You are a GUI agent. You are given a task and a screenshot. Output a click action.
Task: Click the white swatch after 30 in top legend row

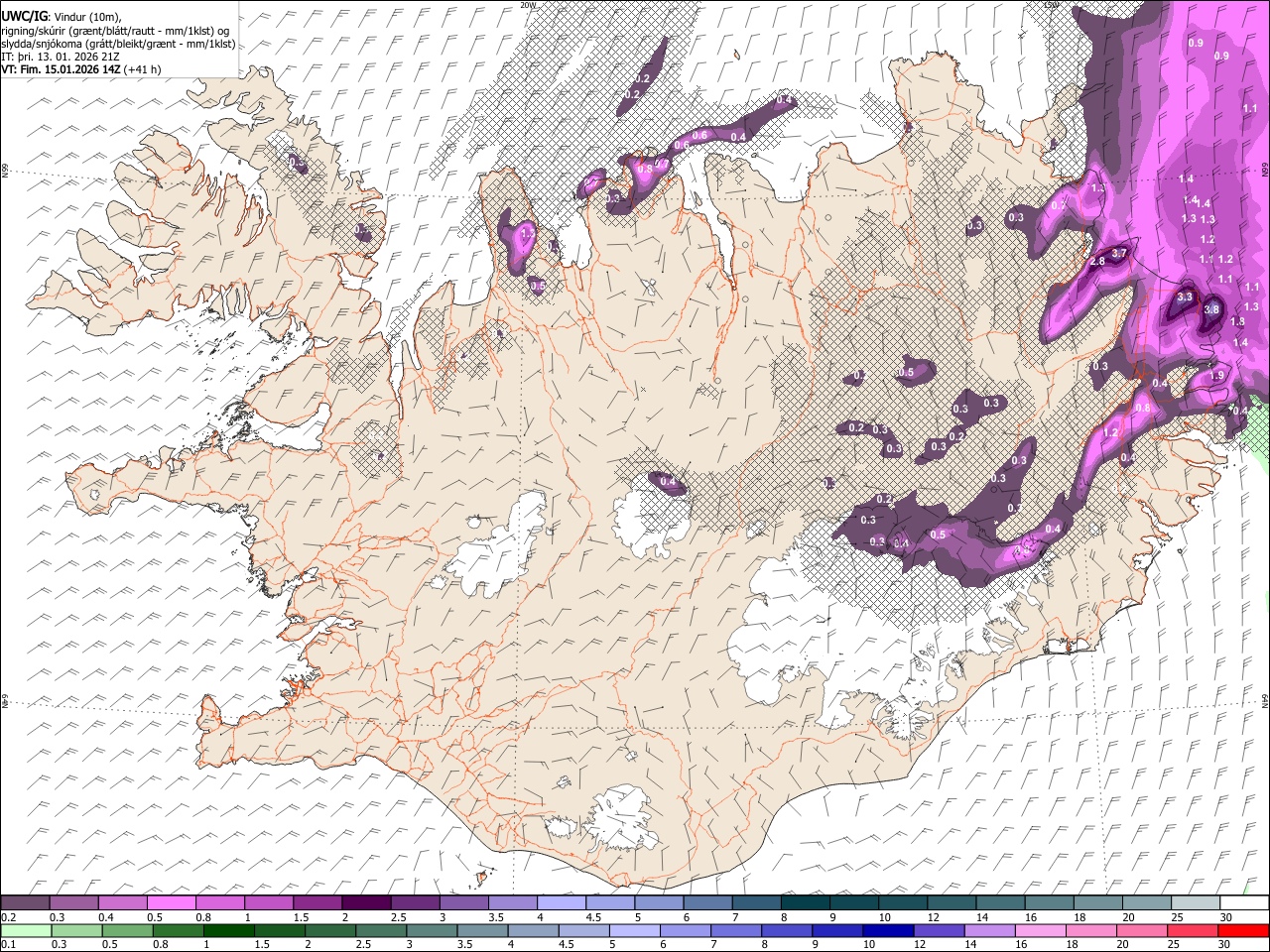(1244, 902)
